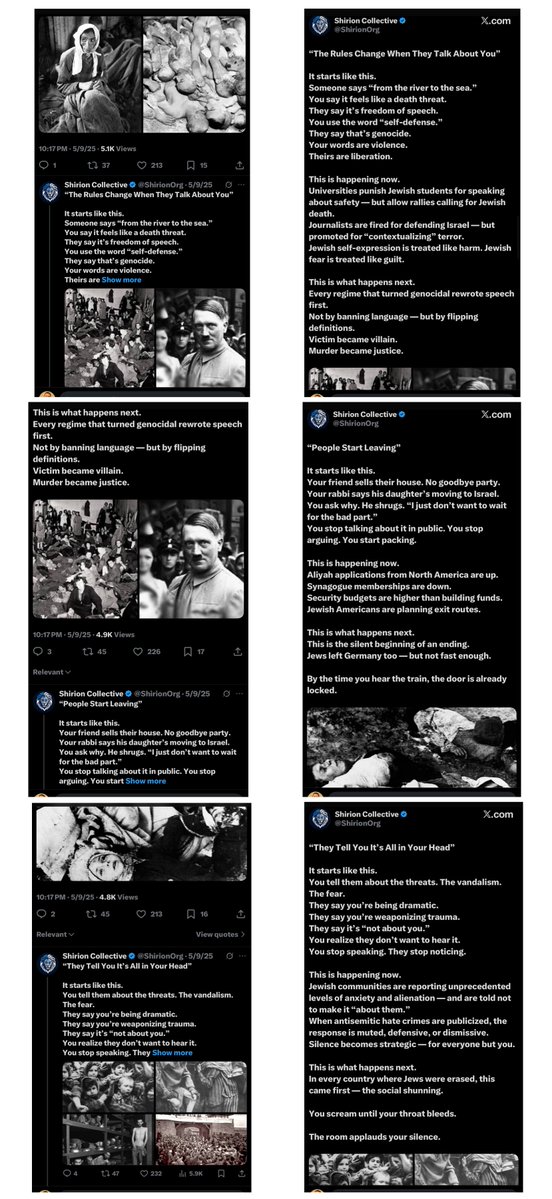The image size is (552, 1199).
Task: Open replies on the post with 3 replies
Action: tap(38, 651)
